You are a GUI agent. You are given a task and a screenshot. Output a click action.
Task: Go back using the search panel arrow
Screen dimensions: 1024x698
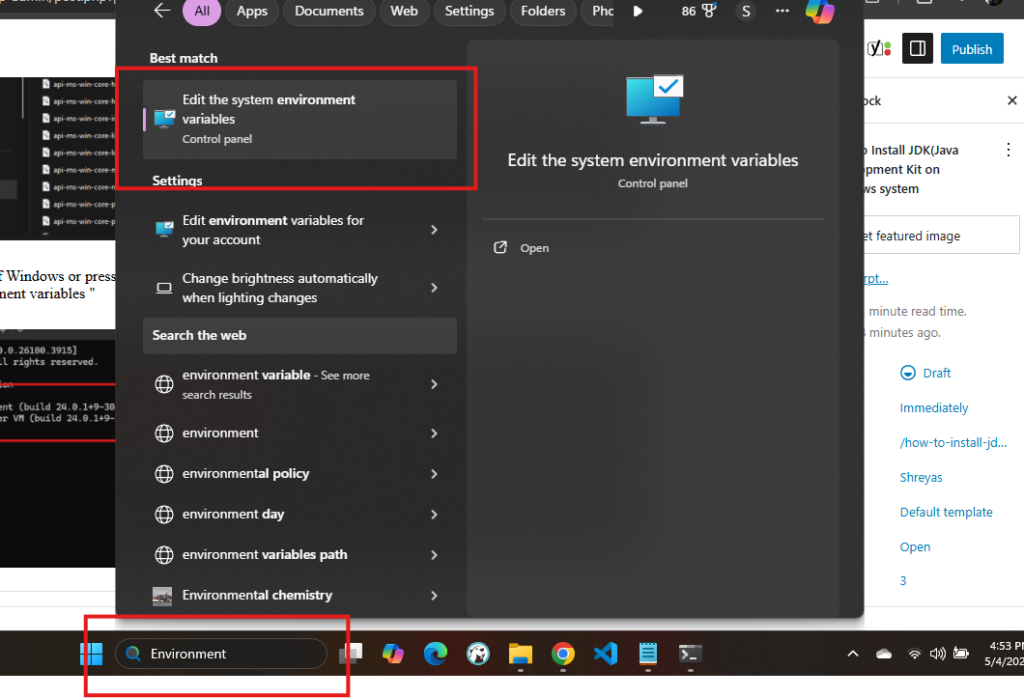pos(162,11)
